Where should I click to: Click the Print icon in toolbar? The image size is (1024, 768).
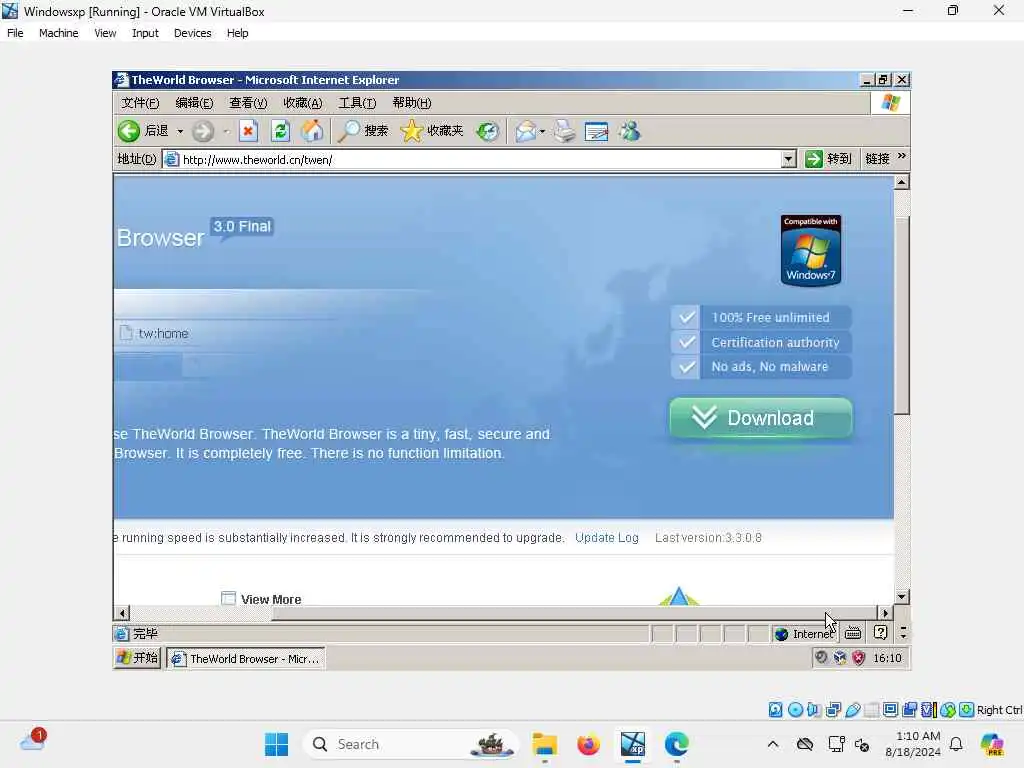(x=565, y=131)
